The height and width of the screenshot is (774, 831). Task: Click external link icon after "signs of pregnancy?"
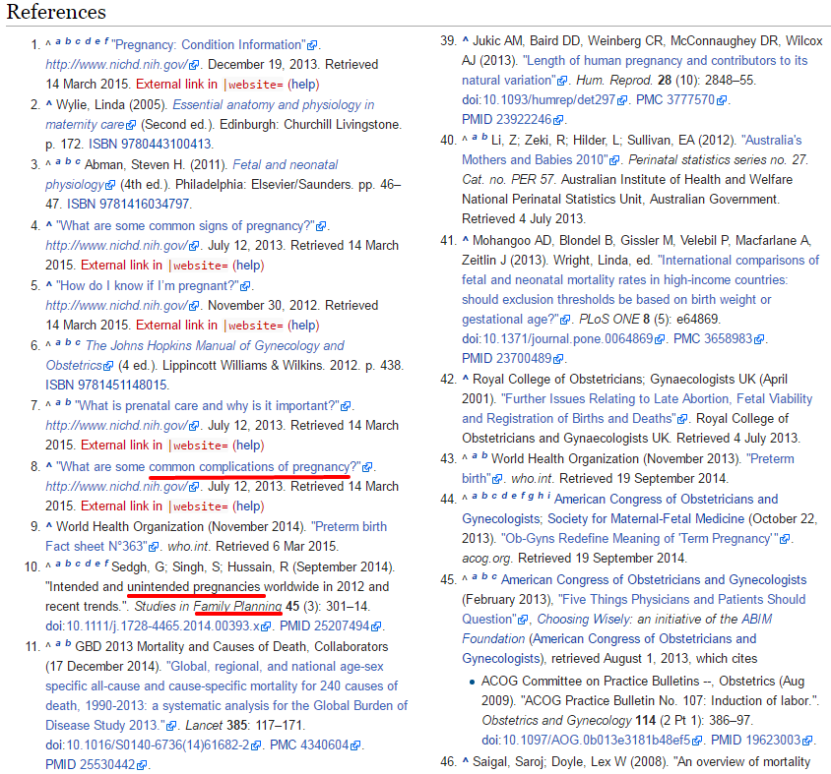321,226
